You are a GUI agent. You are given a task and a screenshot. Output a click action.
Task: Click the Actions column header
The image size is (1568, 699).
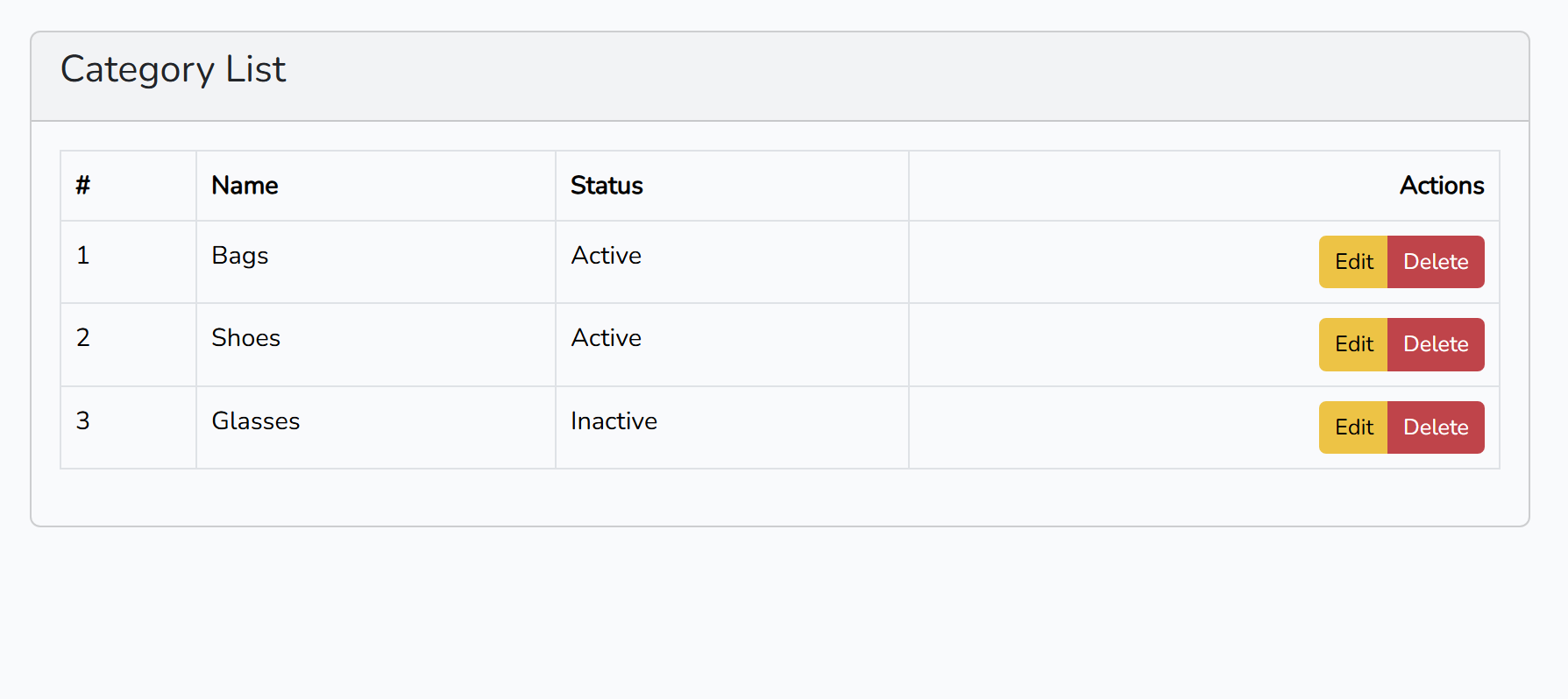click(1441, 186)
